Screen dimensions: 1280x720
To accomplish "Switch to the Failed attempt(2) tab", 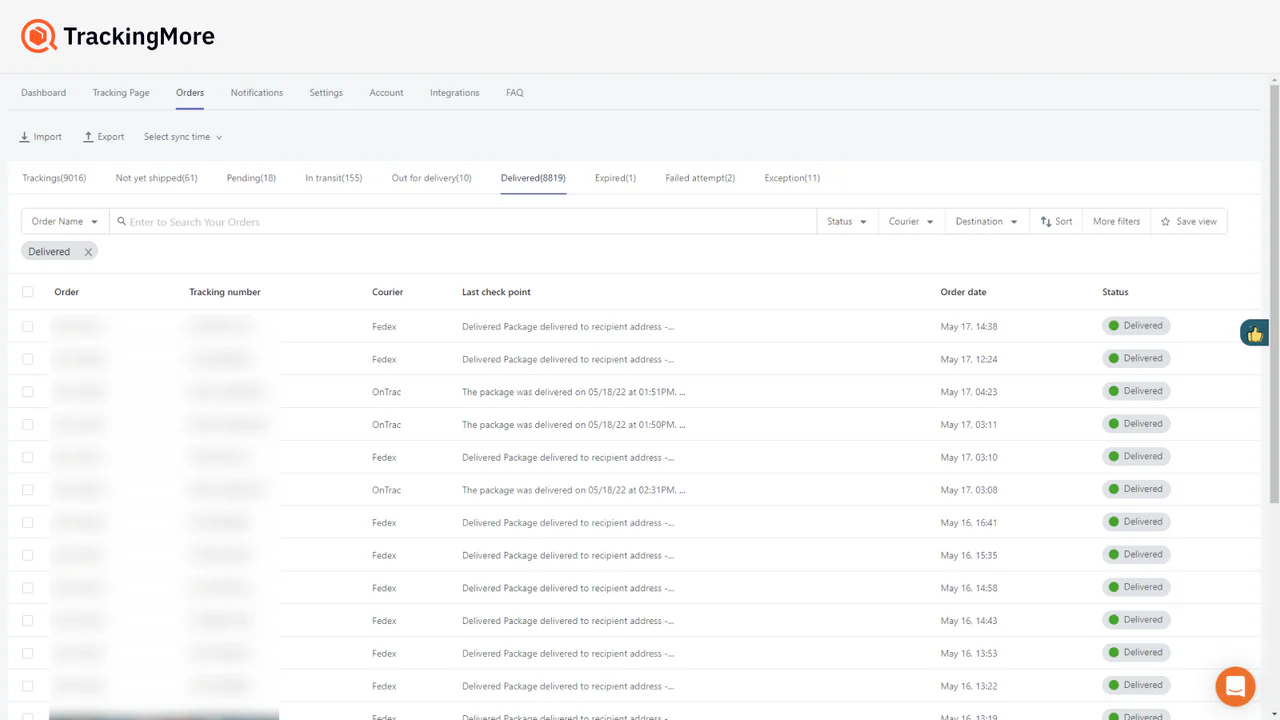I will click(700, 178).
